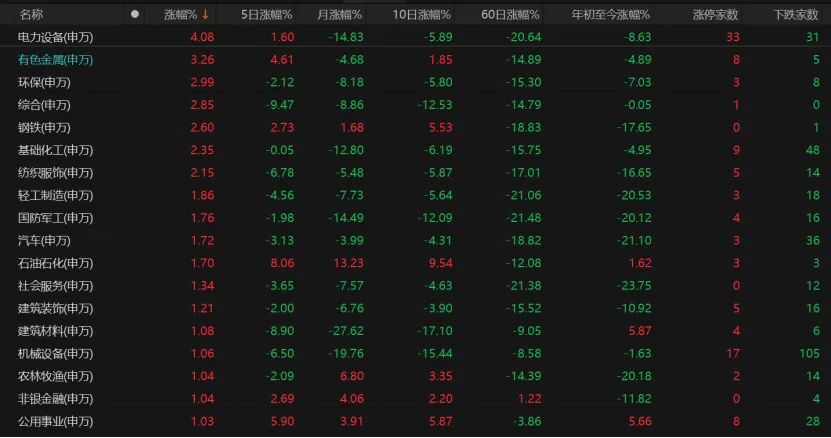Select the 轻工制造(申万) row name
The image size is (831, 438).
pyautogui.click(x=55, y=195)
